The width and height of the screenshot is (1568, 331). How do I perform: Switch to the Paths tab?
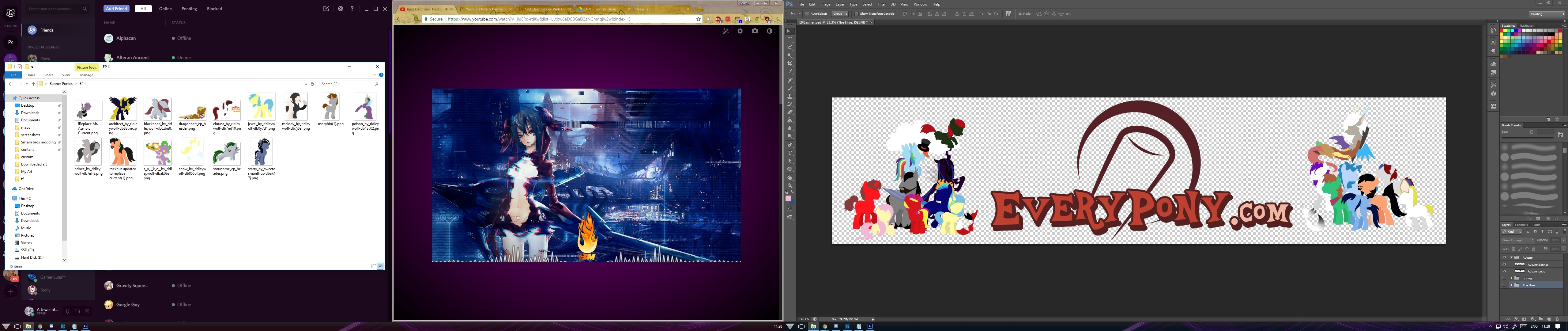[1536, 225]
